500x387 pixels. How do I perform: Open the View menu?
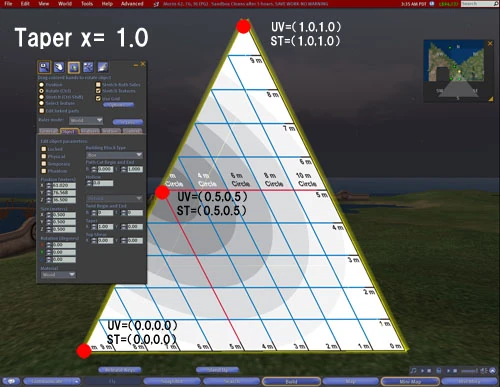click(x=44, y=4)
